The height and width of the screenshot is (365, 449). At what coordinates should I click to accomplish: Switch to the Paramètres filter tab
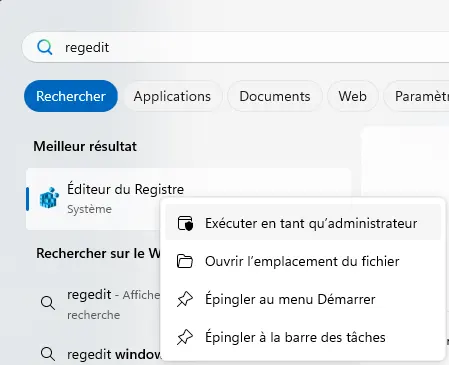click(x=417, y=96)
